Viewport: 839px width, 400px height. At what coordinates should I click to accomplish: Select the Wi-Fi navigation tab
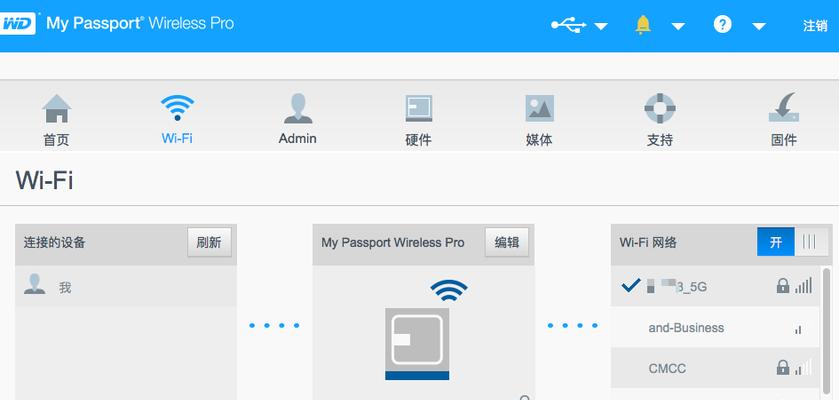coord(177,120)
